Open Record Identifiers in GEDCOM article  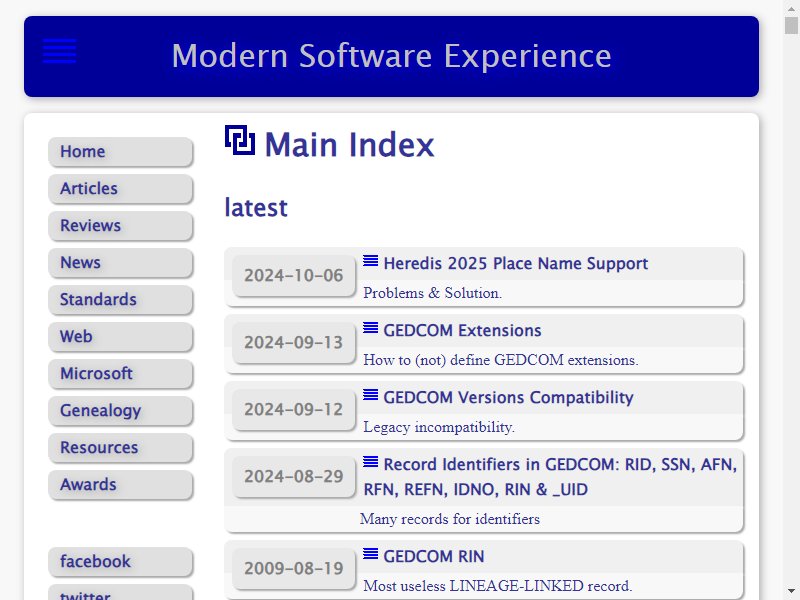pyautogui.click(x=551, y=477)
